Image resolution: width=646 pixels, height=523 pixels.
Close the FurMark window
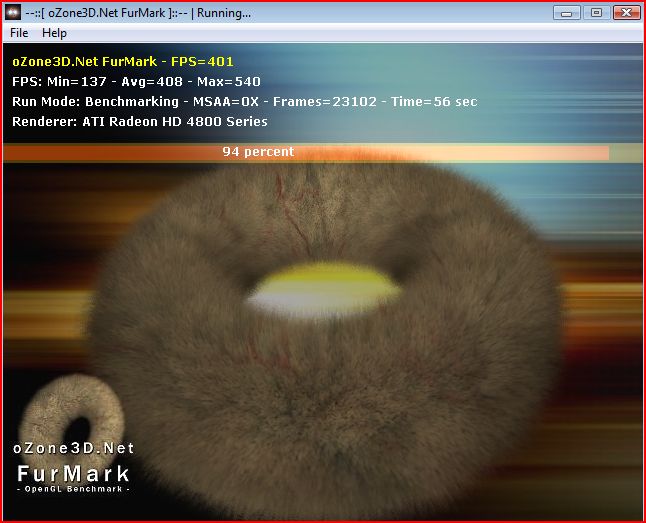pyautogui.click(x=626, y=13)
